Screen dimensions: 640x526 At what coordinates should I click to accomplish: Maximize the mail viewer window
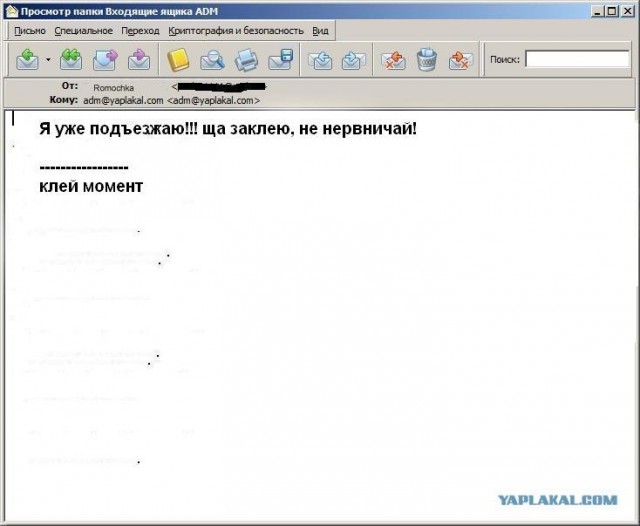click(x=612, y=11)
